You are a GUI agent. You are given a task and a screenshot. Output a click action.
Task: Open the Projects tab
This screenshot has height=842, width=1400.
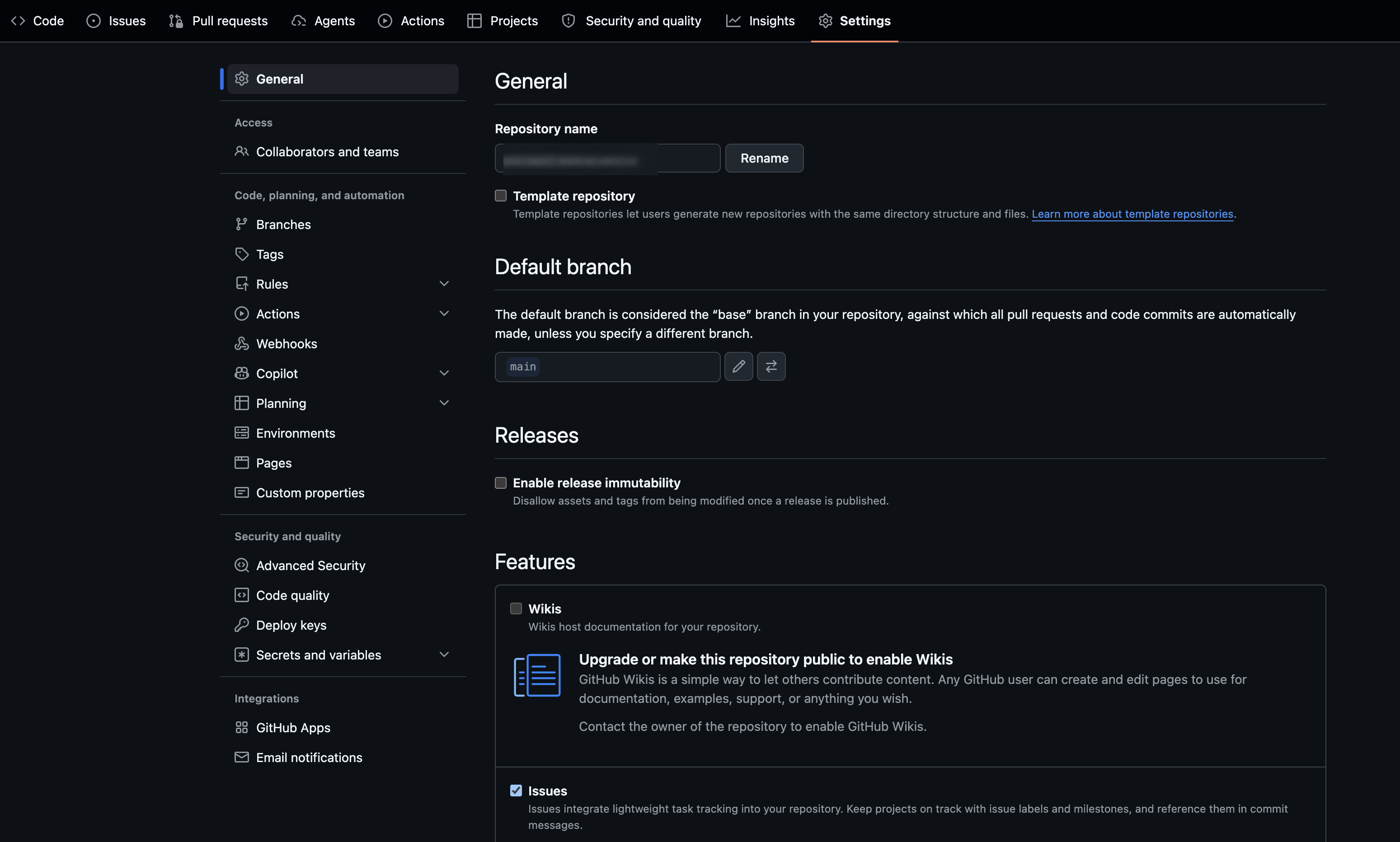tap(503, 21)
